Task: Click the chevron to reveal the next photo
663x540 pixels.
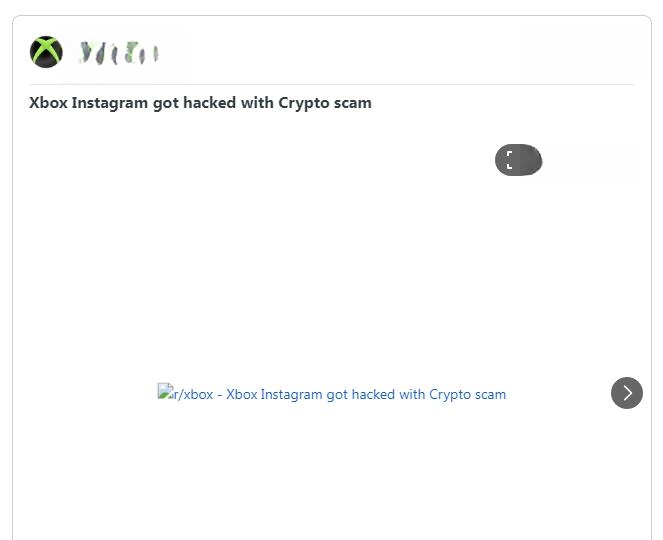Action: tap(627, 393)
